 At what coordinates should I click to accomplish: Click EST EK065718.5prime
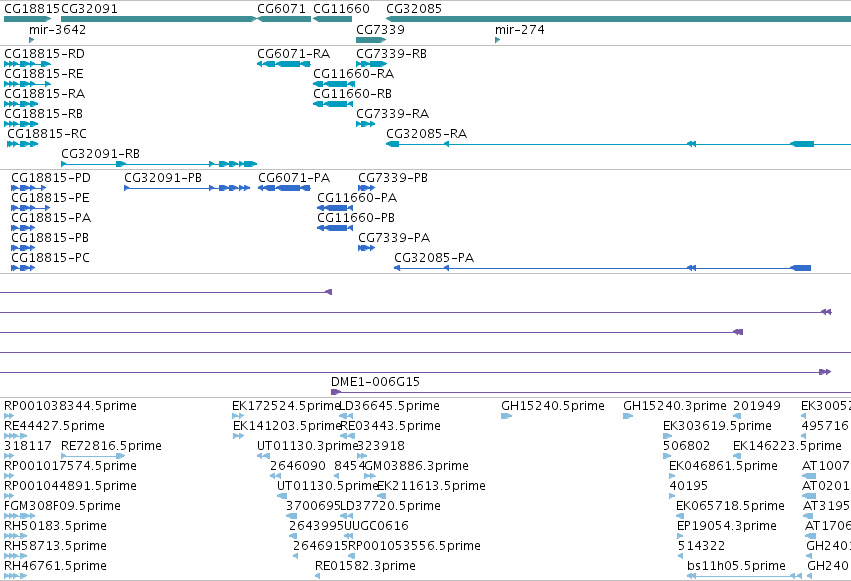730,506
